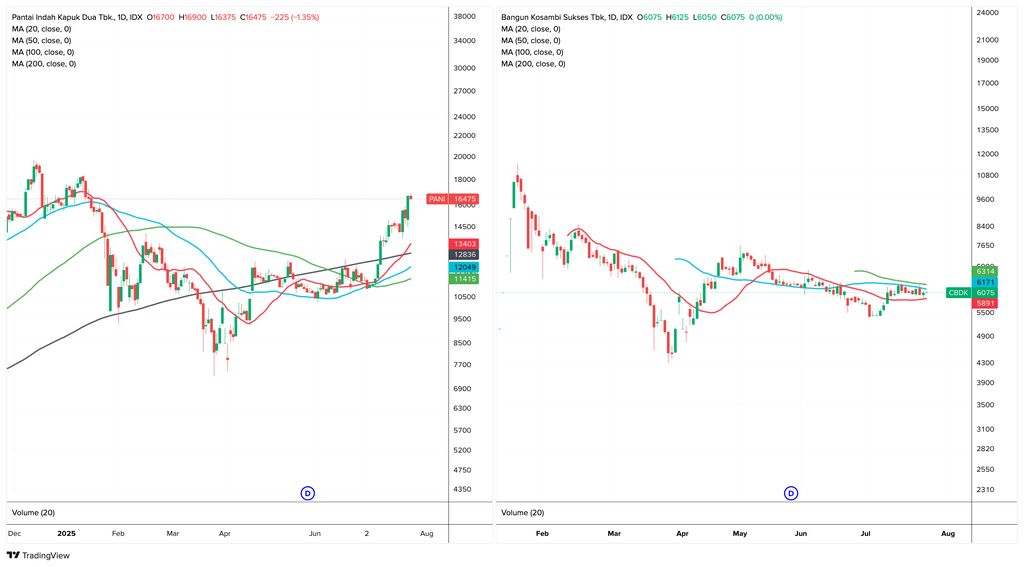This screenshot has width=1024, height=567.
Task: Click the PANI close value C16475 in header
Action: pos(253,18)
